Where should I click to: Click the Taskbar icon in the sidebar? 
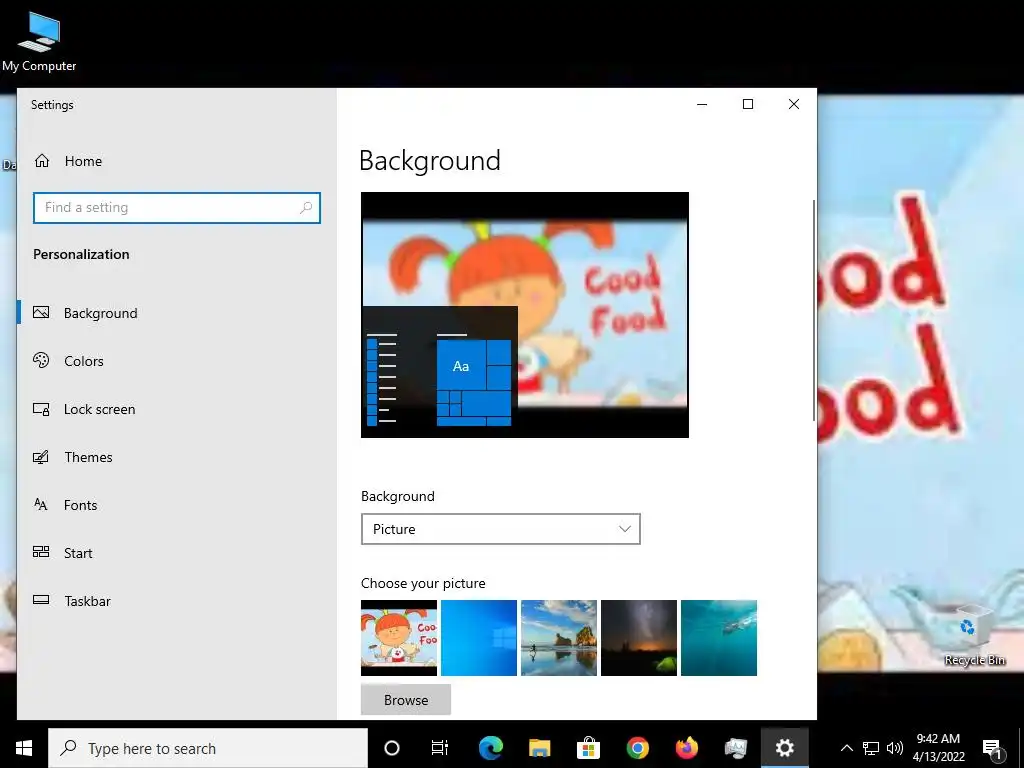pyautogui.click(x=41, y=600)
